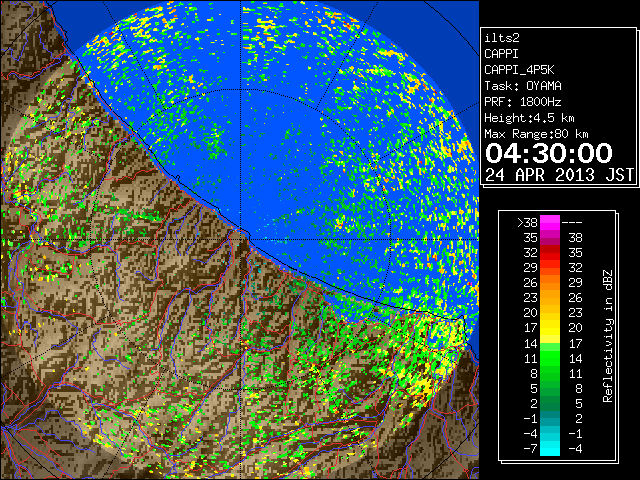Viewport: 640px width, 480px height.
Task: Click the 04:30:00 timestamp
Action: [x=549, y=153]
